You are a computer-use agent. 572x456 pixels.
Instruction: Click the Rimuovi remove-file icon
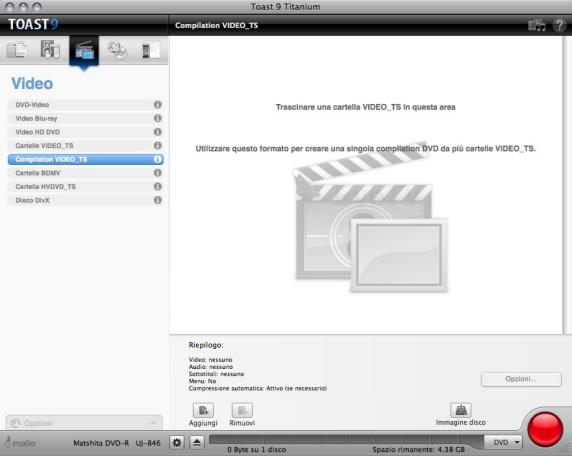(x=242, y=410)
